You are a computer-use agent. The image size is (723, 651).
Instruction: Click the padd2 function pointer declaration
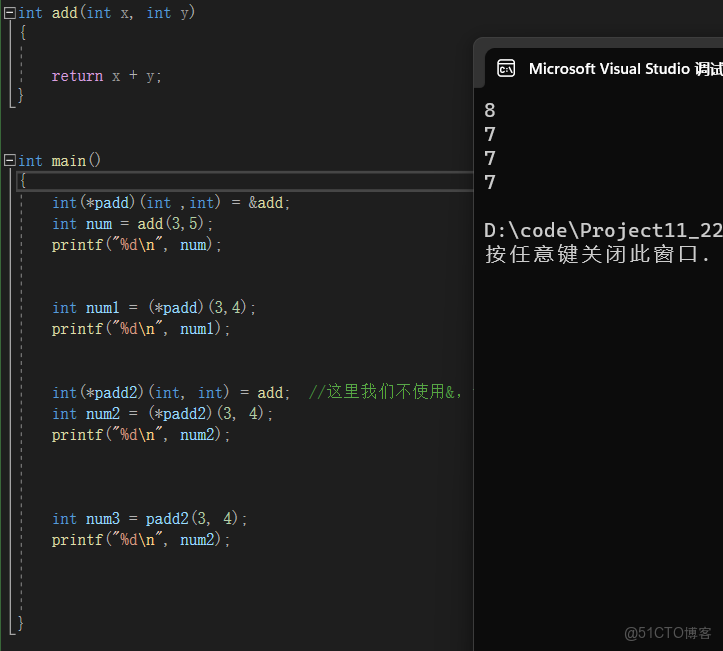tap(171, 393)
